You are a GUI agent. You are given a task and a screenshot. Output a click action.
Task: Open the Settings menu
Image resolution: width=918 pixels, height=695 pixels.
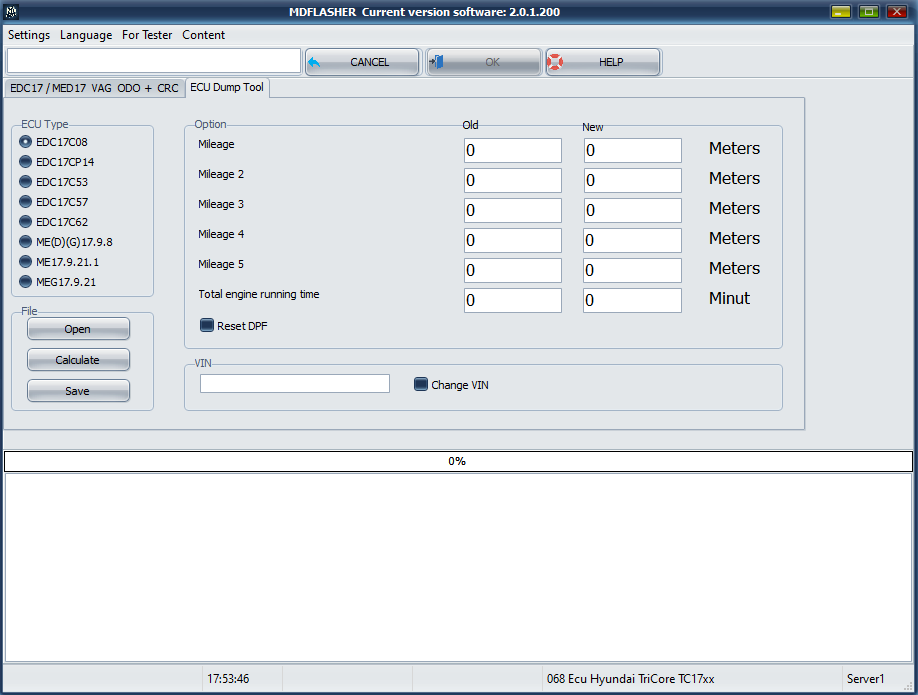pyautogui.click(x=29, y=35)
